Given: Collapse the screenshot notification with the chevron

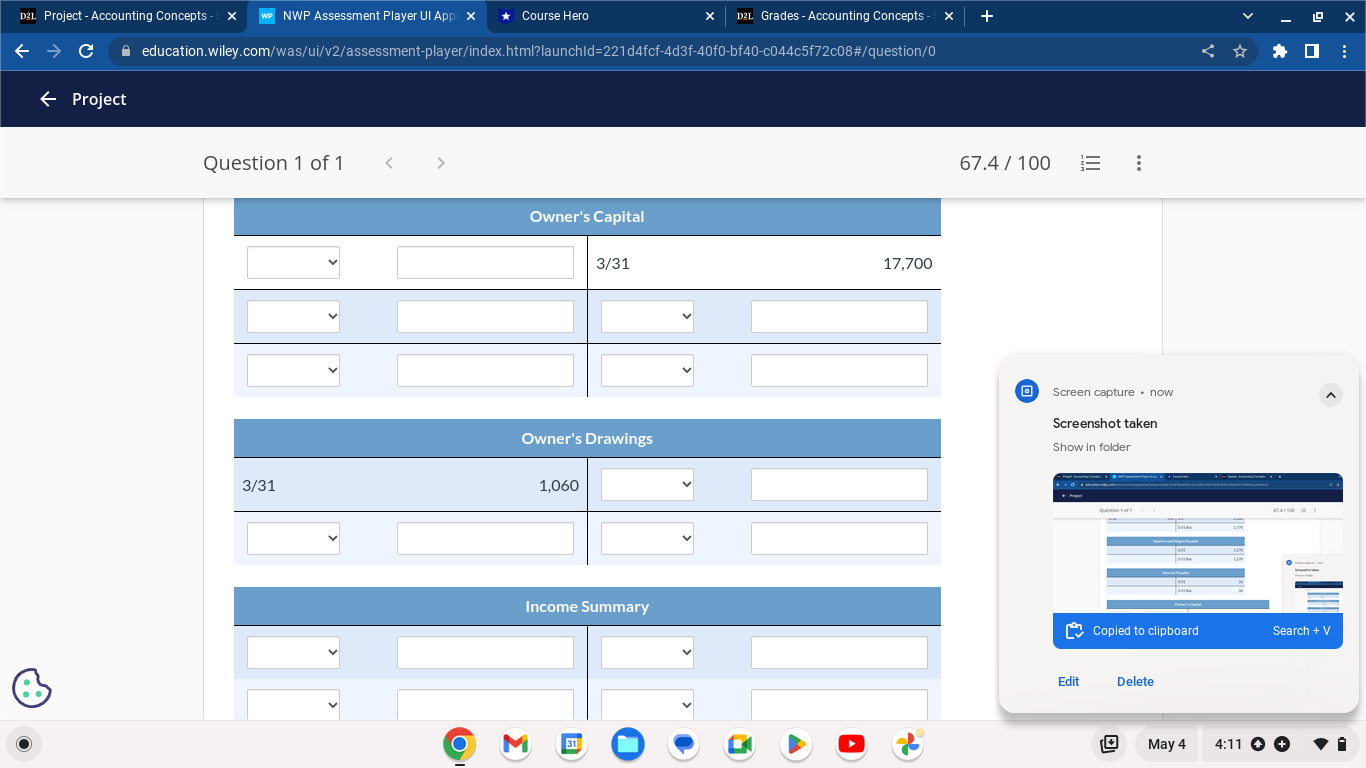Looking at the screenshot, I should coord(1331,395).
